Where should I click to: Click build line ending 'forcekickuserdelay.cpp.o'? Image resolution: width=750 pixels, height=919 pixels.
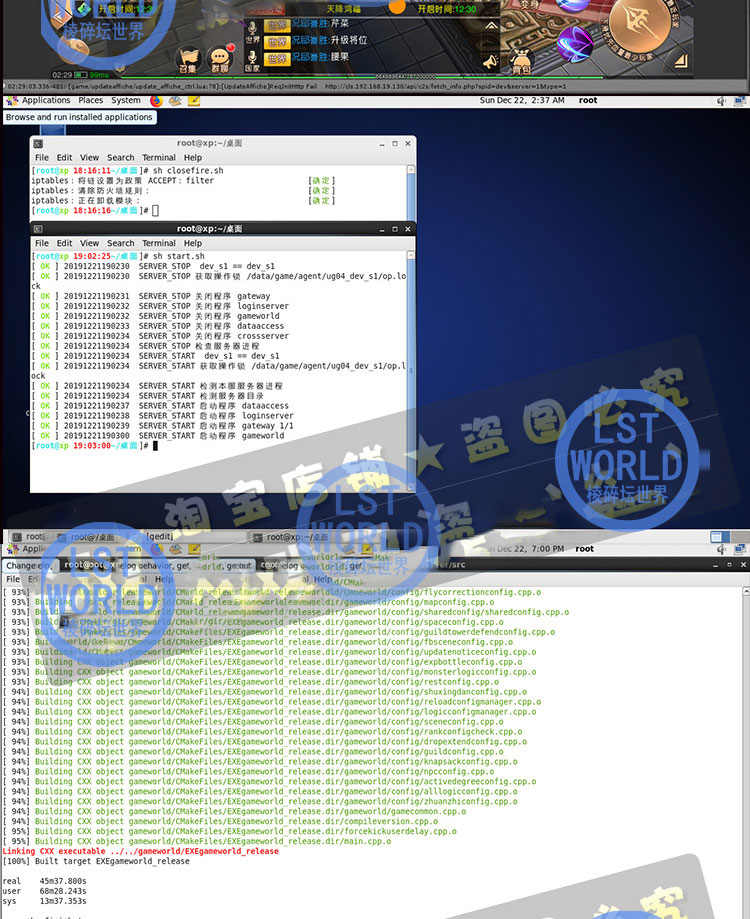[230, 831]
